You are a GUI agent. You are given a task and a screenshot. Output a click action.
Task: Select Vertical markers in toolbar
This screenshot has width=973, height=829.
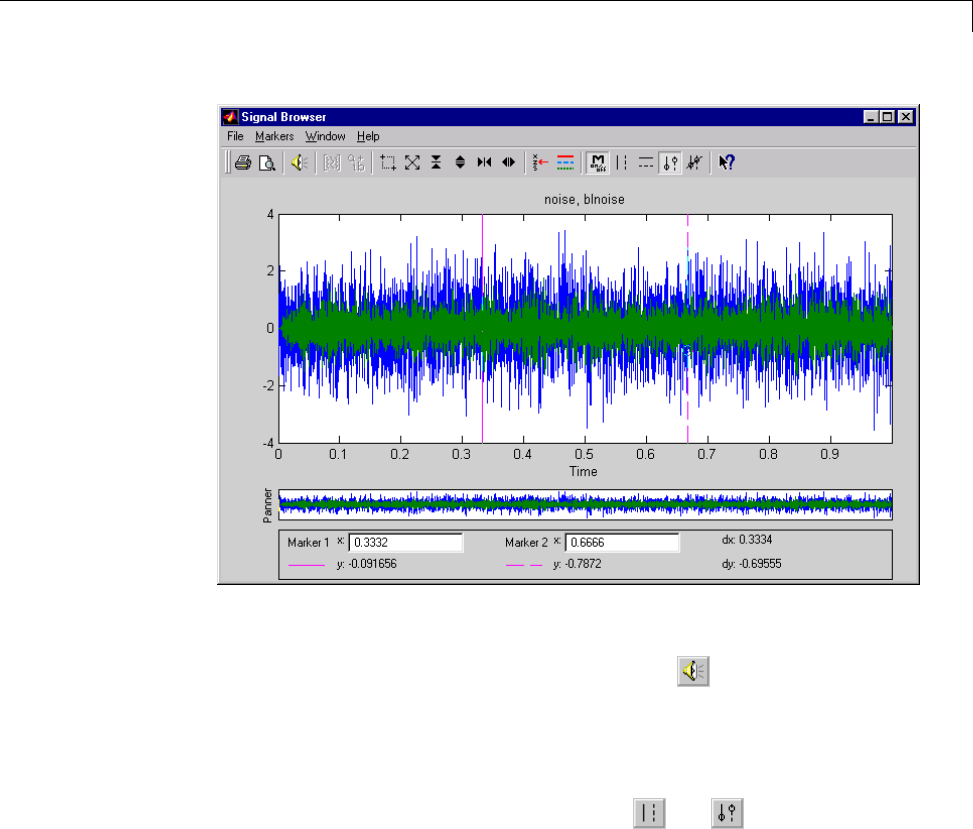pos(622,163)
